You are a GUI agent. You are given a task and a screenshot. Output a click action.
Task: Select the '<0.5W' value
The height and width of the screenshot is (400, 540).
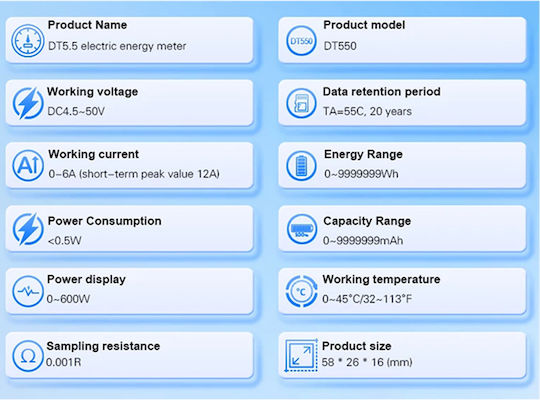[65, 240]
